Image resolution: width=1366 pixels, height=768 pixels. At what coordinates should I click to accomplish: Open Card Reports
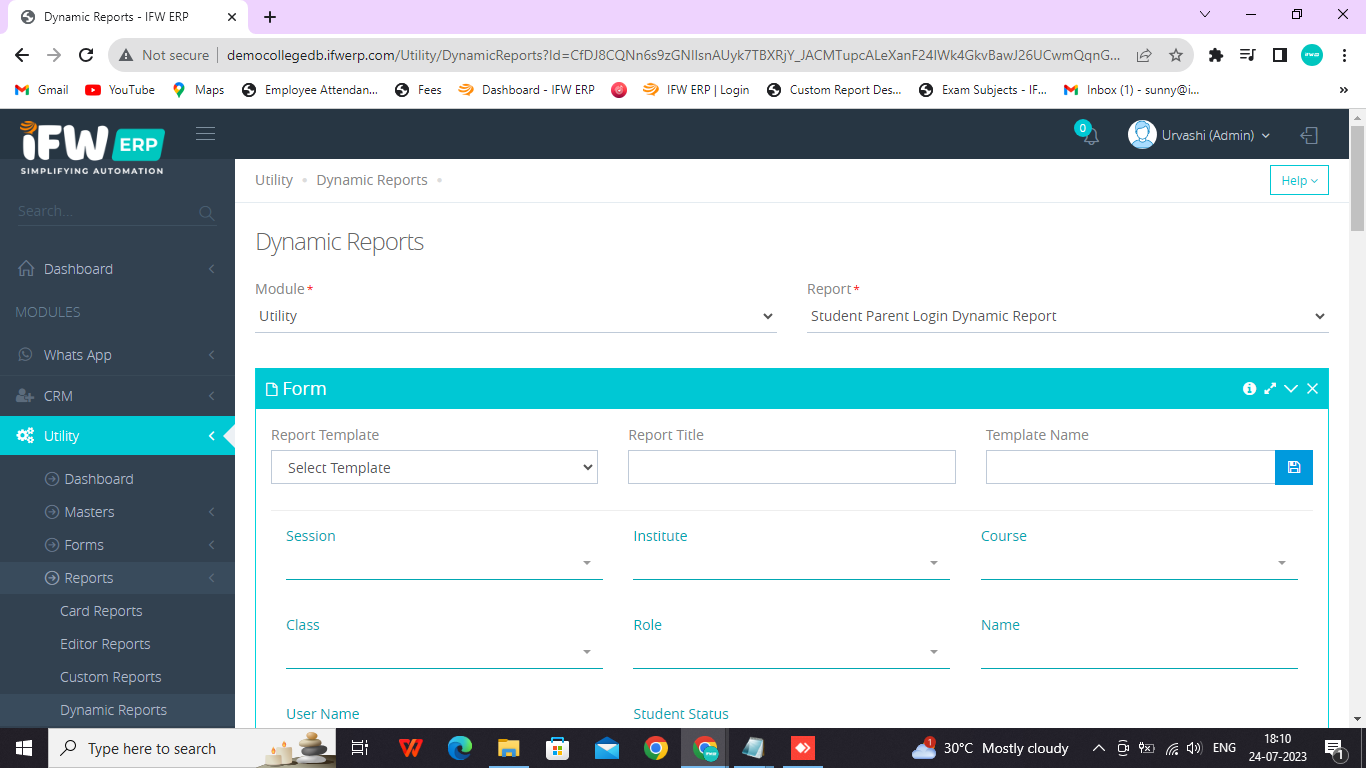coord(101,611)
